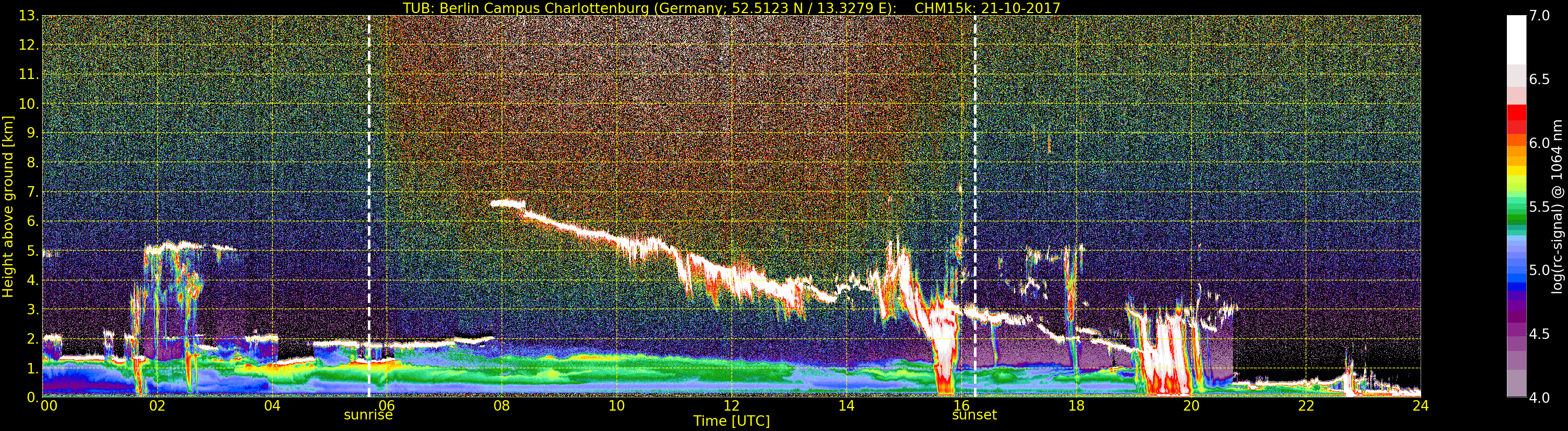This screenshot has height=431, width=1568.
Task: Click the '9.' tick on the height axis
Action: point(33,133)
